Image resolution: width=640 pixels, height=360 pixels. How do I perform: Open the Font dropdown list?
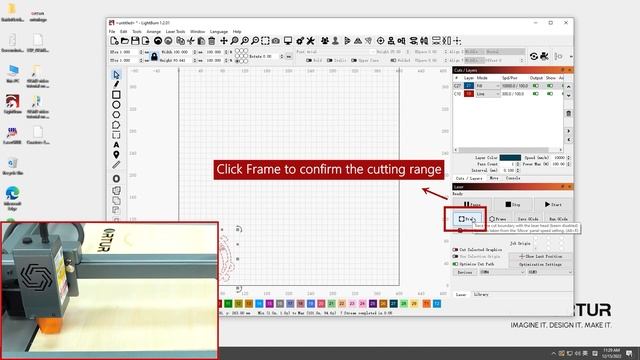click(x=341, y=52)
